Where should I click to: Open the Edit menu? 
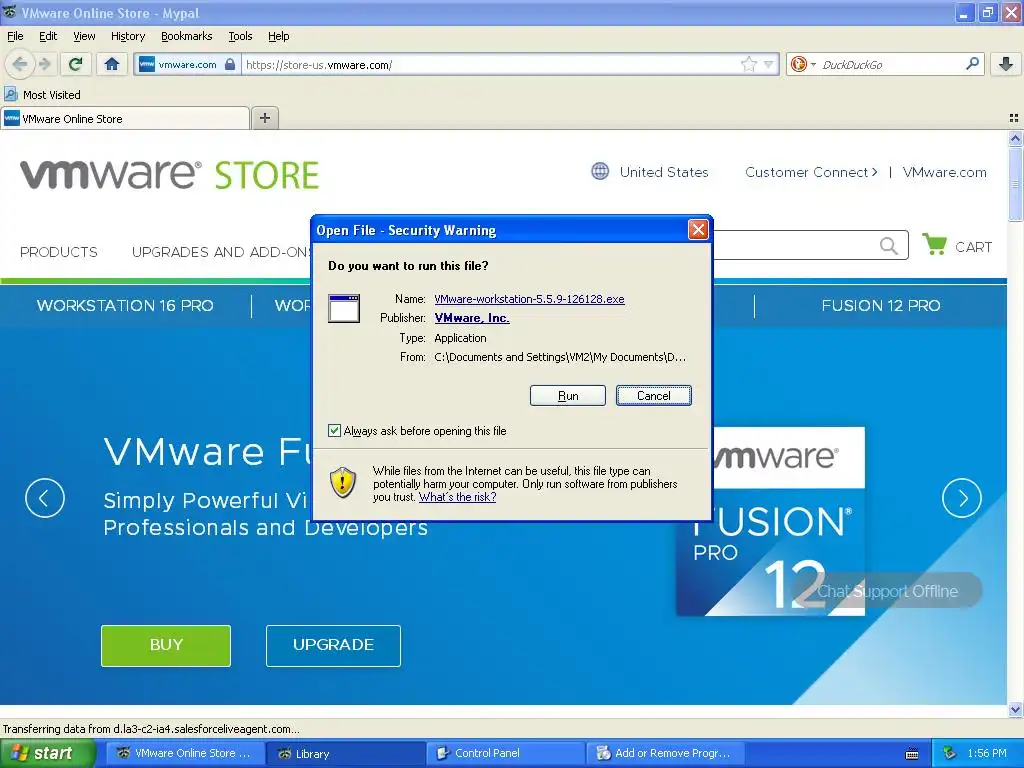tap(48, 36)
